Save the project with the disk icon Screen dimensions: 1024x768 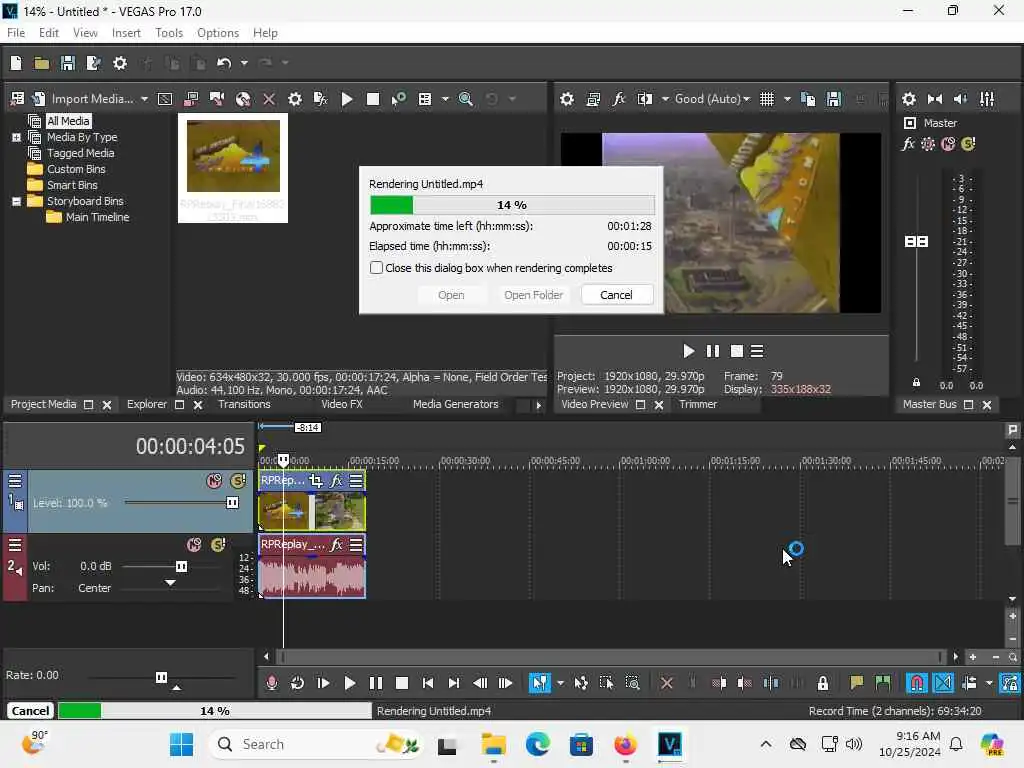tap(67, 63)
